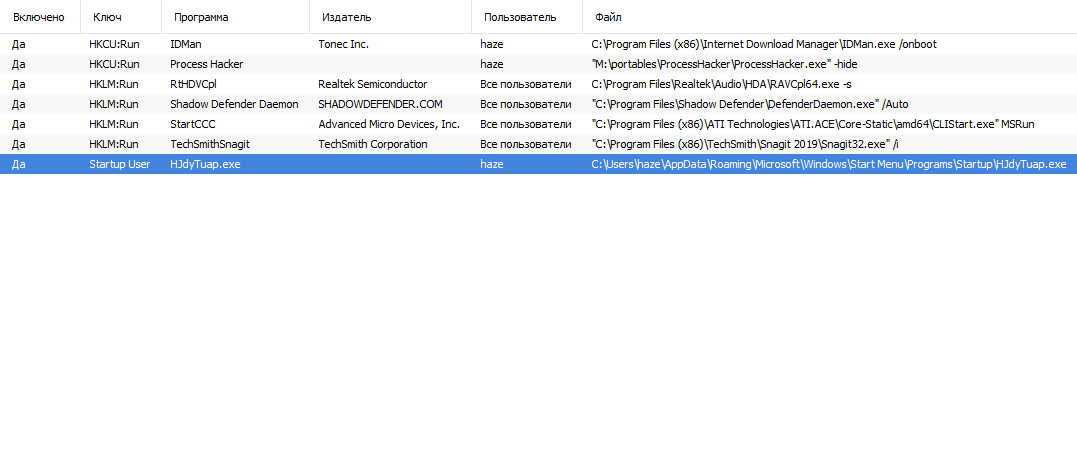Click Все пользователи in Shadow Defender row

[x=525, y=104]
